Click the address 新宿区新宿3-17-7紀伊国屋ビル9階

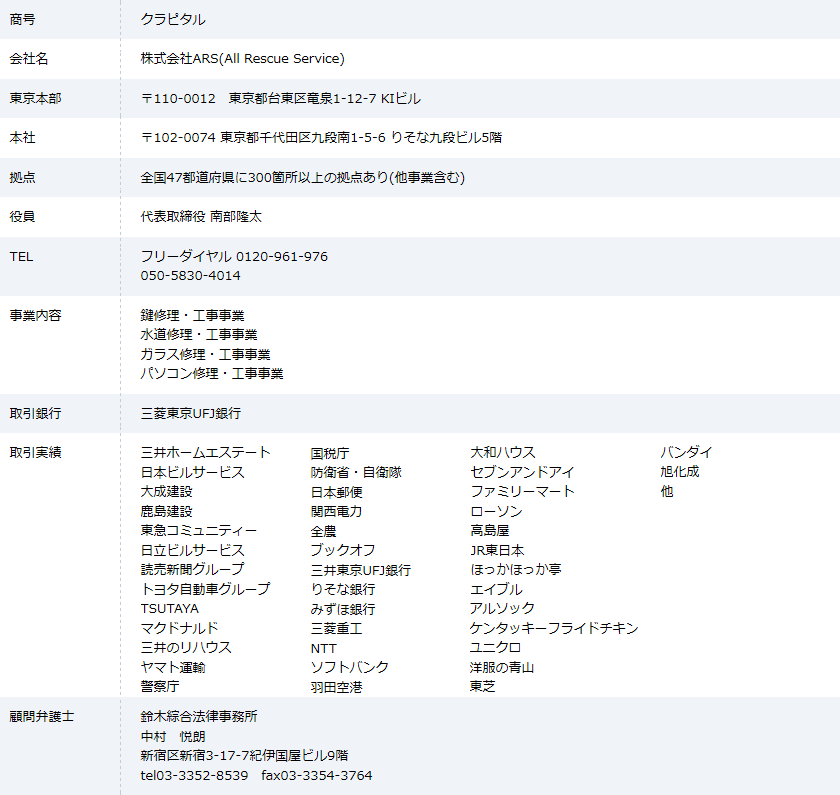click(x=244, y=755)
